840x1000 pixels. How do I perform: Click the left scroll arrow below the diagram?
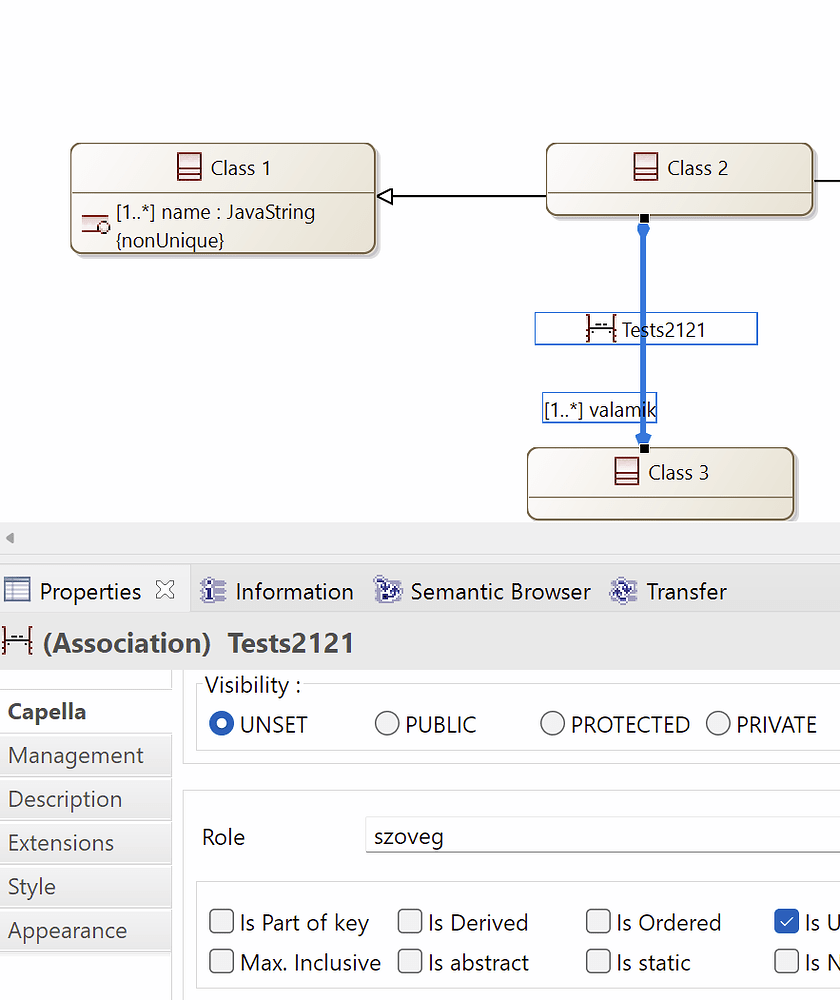click(9, 538)
